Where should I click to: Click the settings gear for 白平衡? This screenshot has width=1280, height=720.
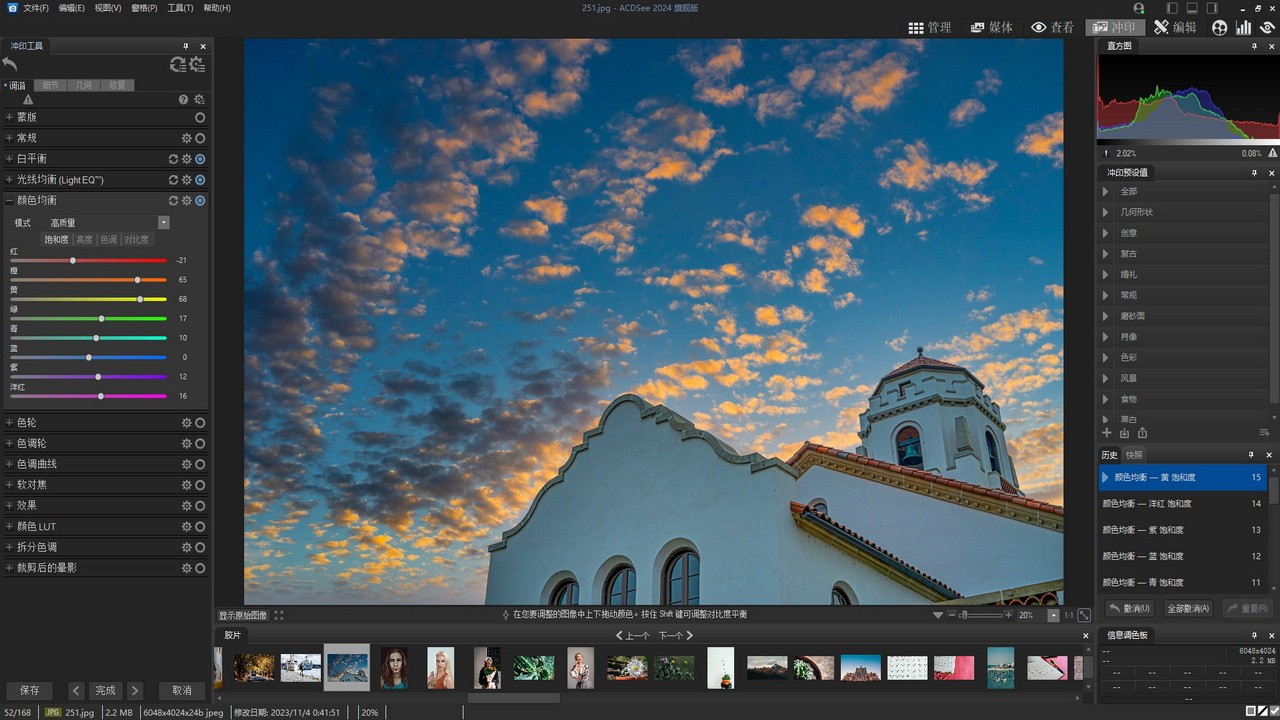(x=186, y=159)
